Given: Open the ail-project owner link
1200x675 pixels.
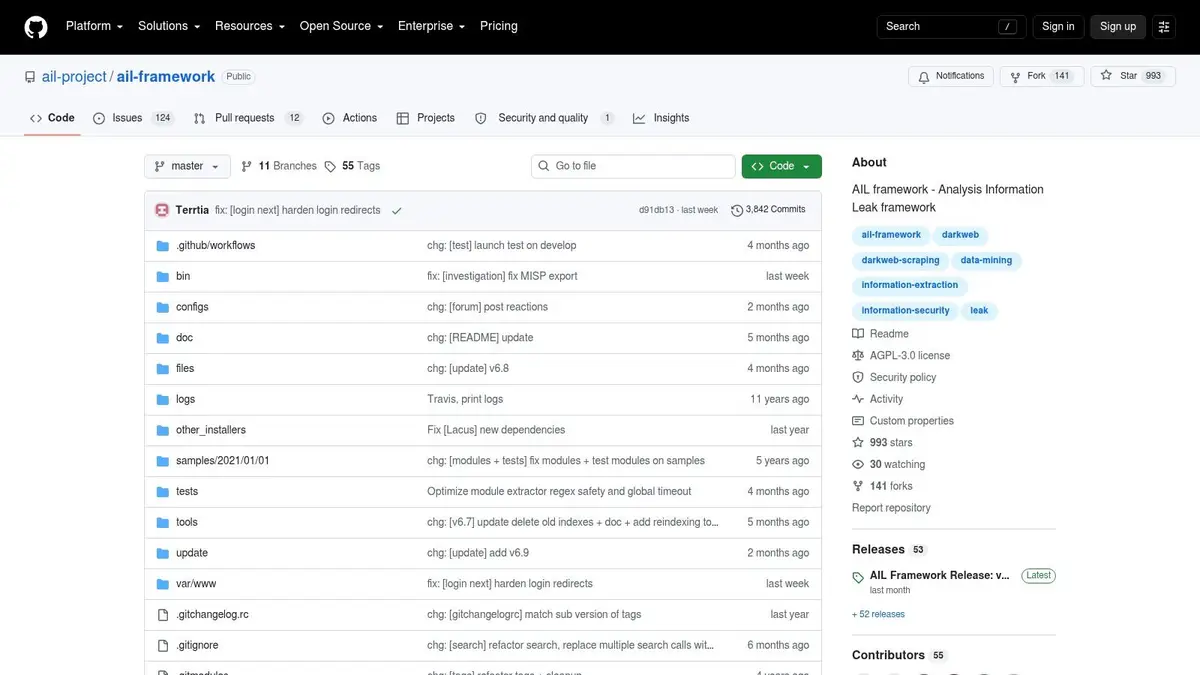Looking at the screenshot, I should click(x=74, y=77).
